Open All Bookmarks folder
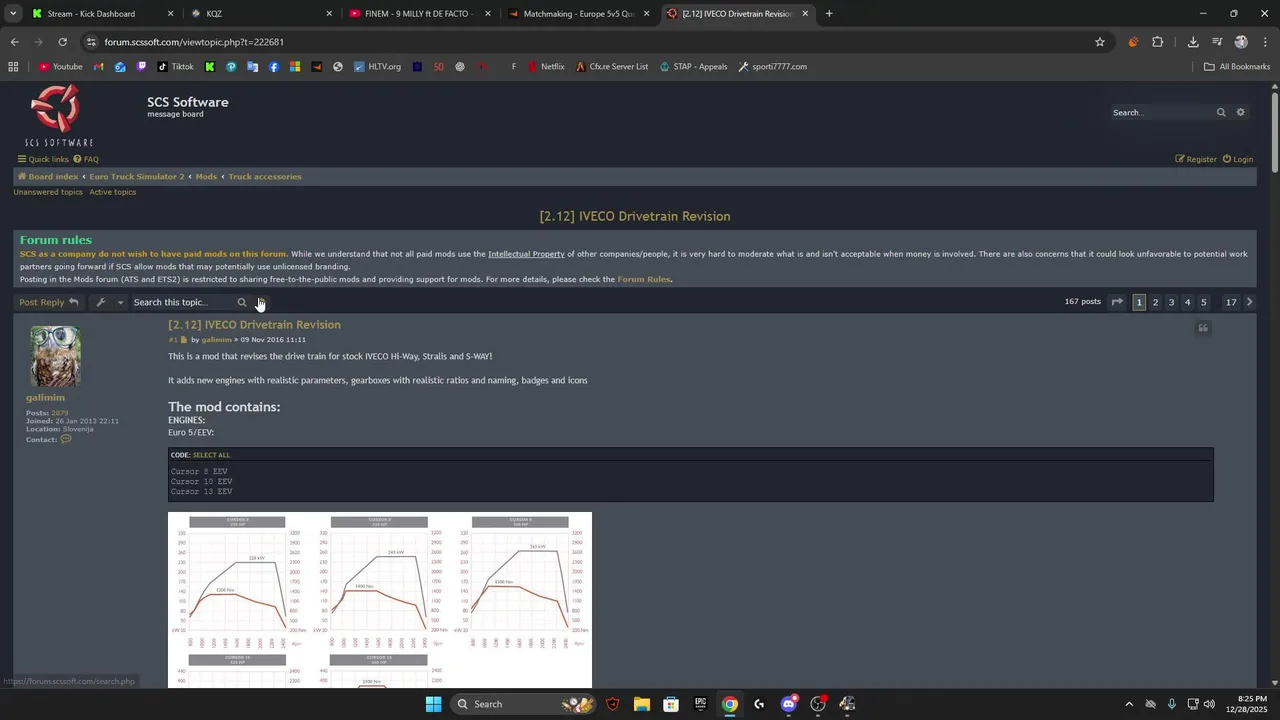 click(1237, 67)
